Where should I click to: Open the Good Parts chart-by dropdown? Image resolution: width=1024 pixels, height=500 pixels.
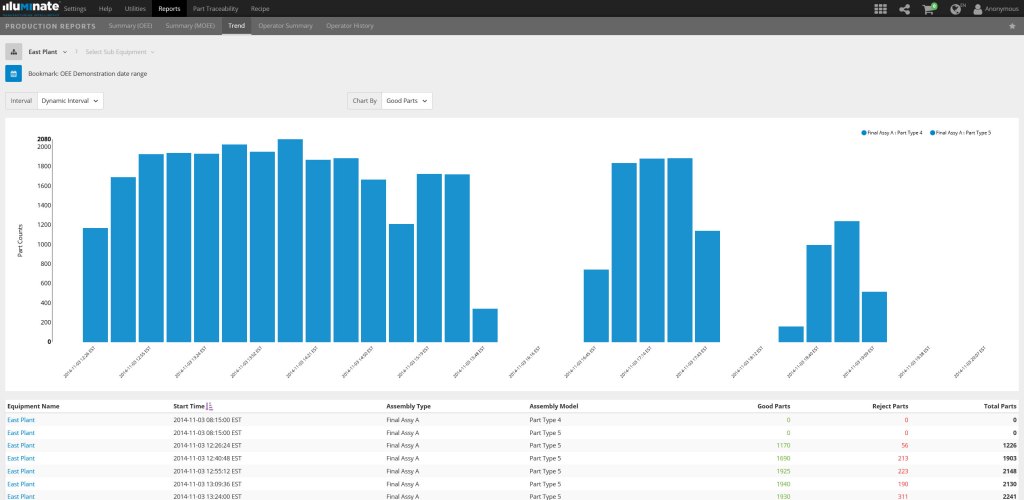click(407, 101)
